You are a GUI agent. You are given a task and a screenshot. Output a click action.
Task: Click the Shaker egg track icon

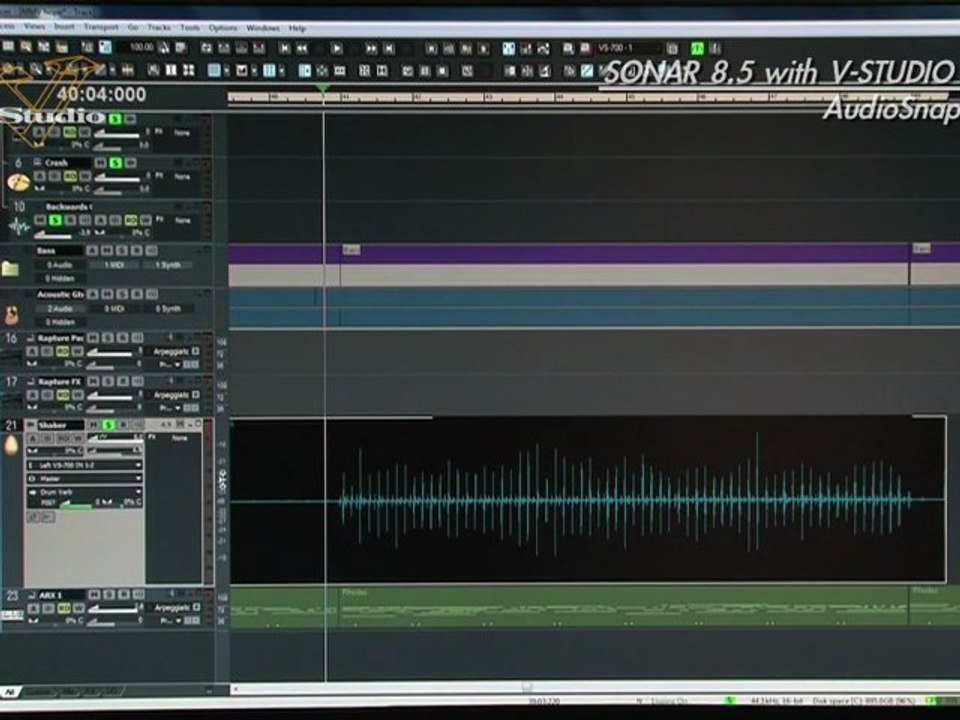click(x=11, y=445)
